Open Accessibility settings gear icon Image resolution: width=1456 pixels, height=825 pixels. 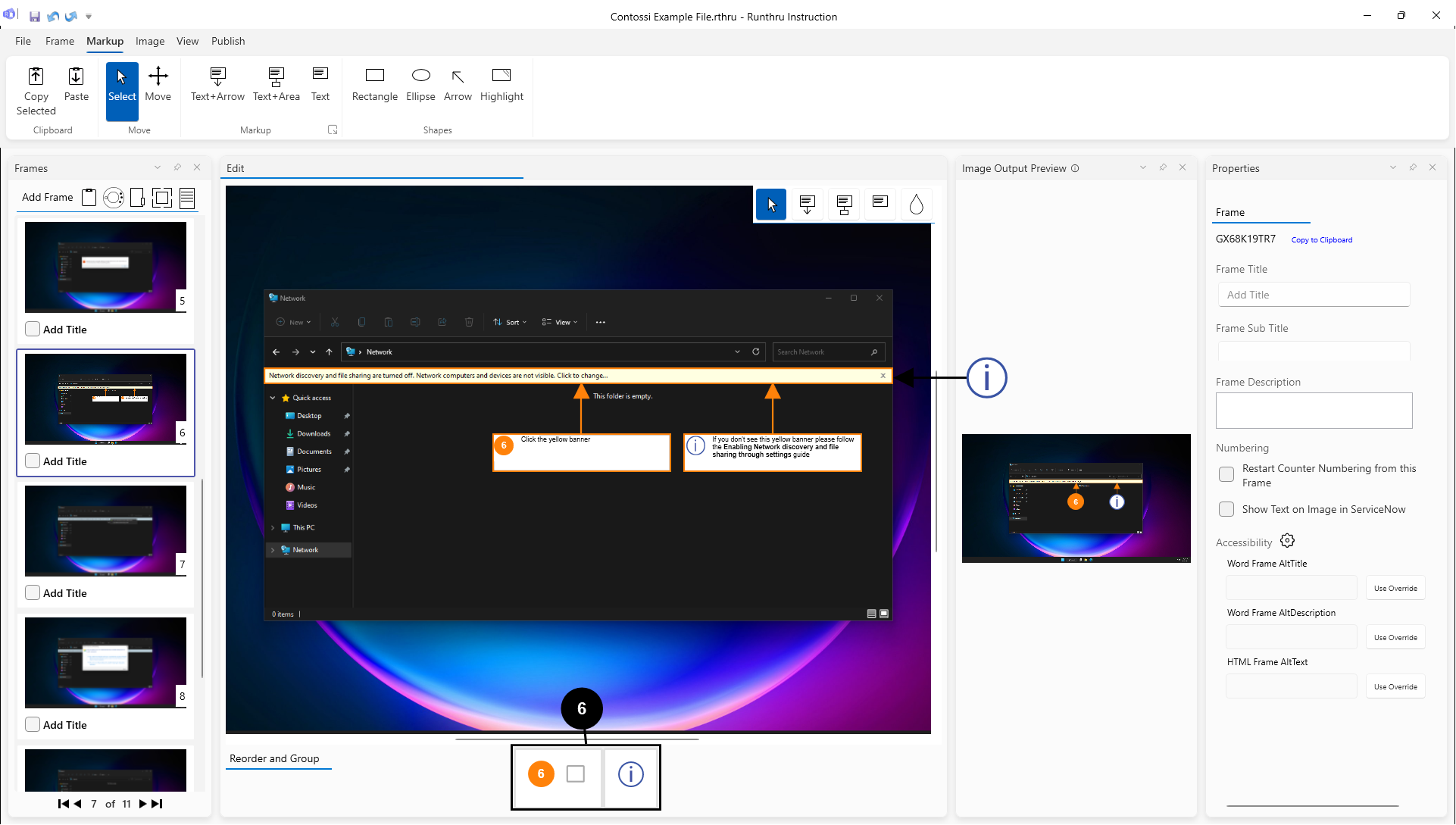pos(1287,541)
